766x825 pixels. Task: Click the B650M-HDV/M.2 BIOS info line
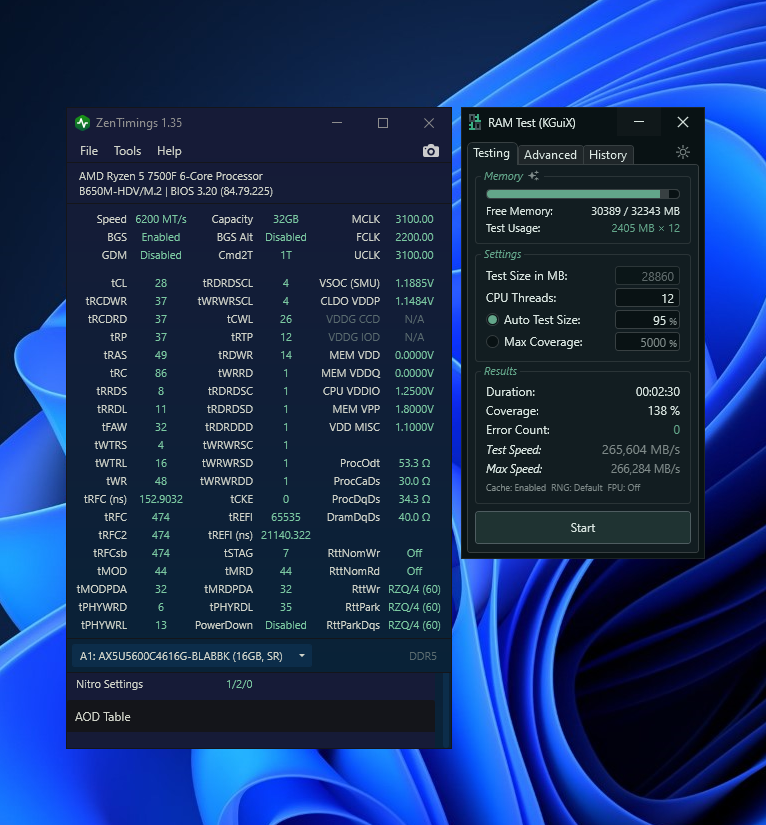pyautogui.click(x=176, y=191)
